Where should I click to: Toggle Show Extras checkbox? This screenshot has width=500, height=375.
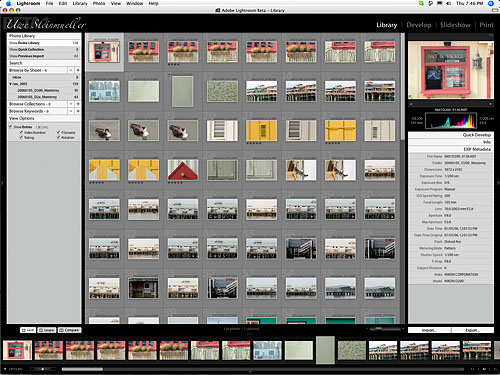[11, 127]
